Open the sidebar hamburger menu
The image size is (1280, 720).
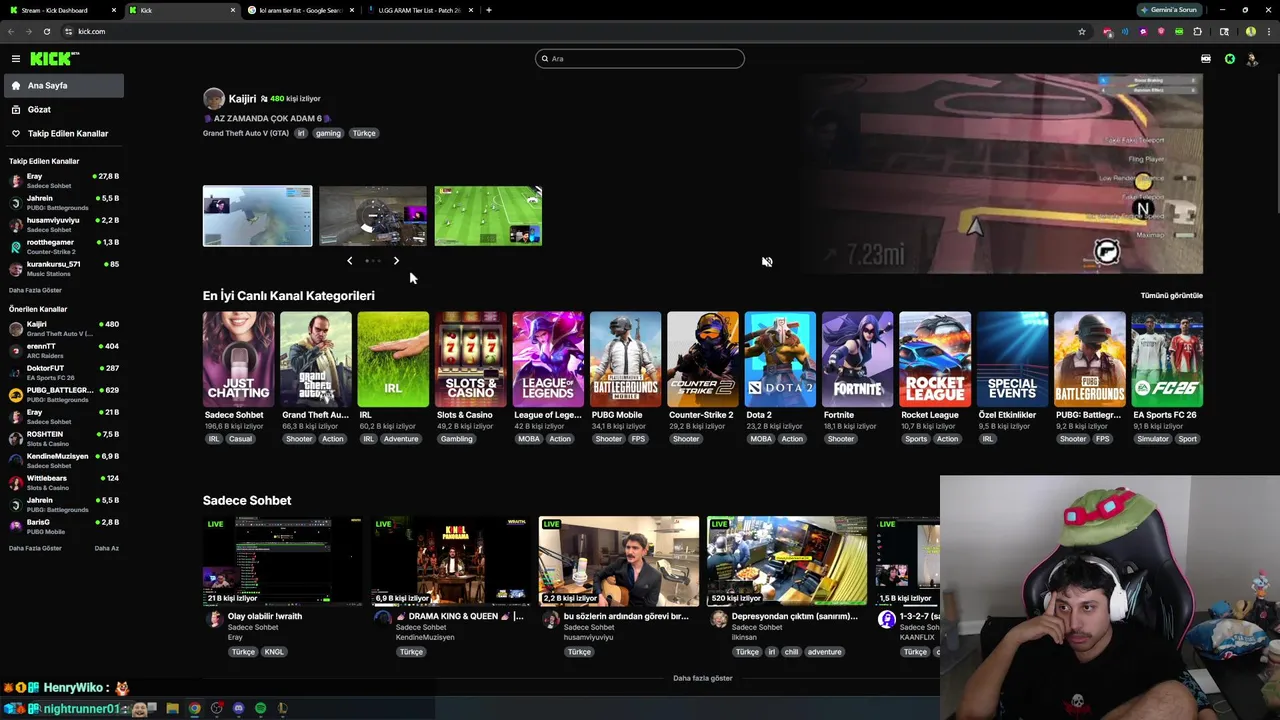click(x=16, y=59)
